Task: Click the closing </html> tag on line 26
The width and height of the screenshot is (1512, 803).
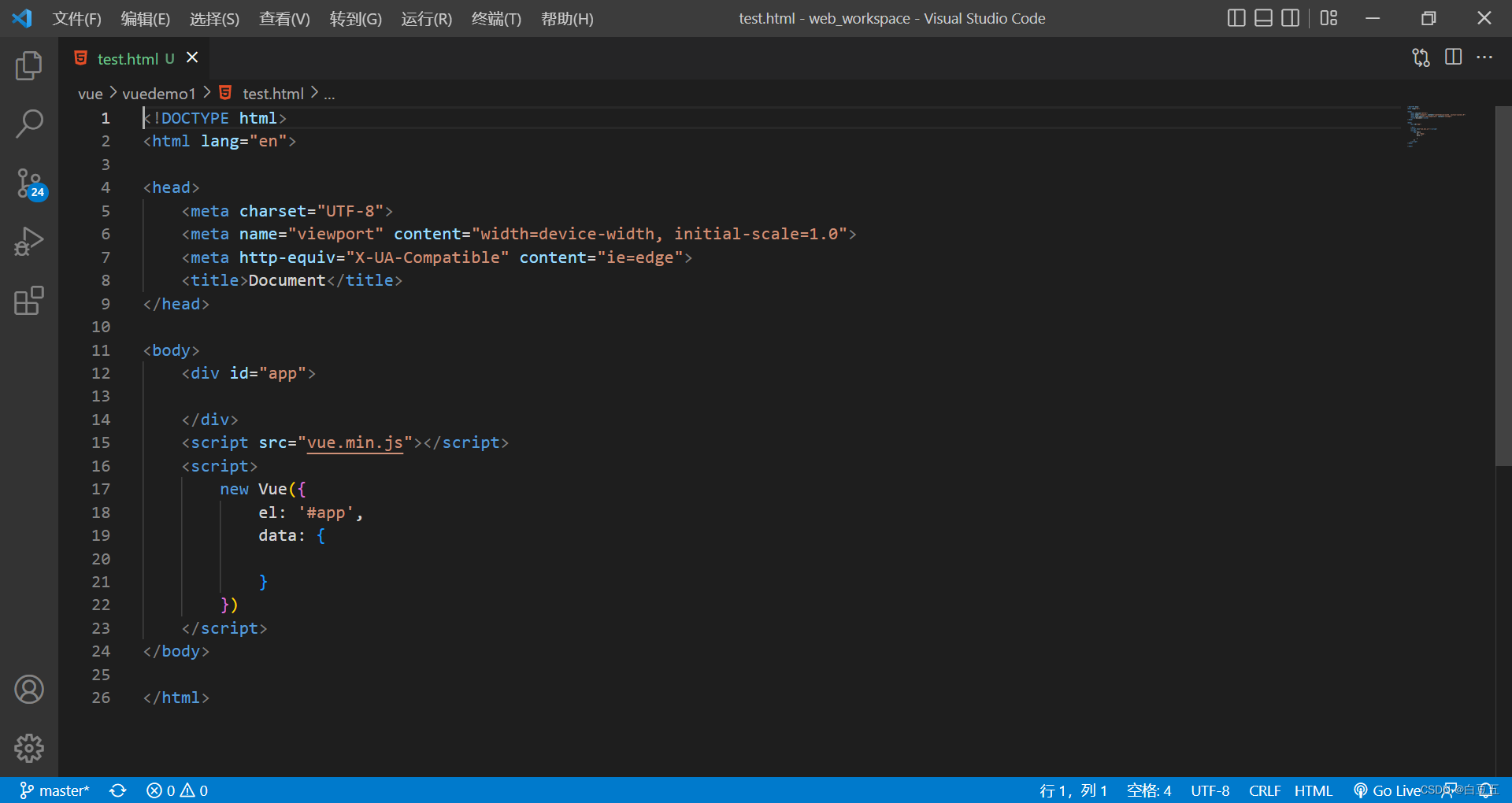Action: [176, 698]
